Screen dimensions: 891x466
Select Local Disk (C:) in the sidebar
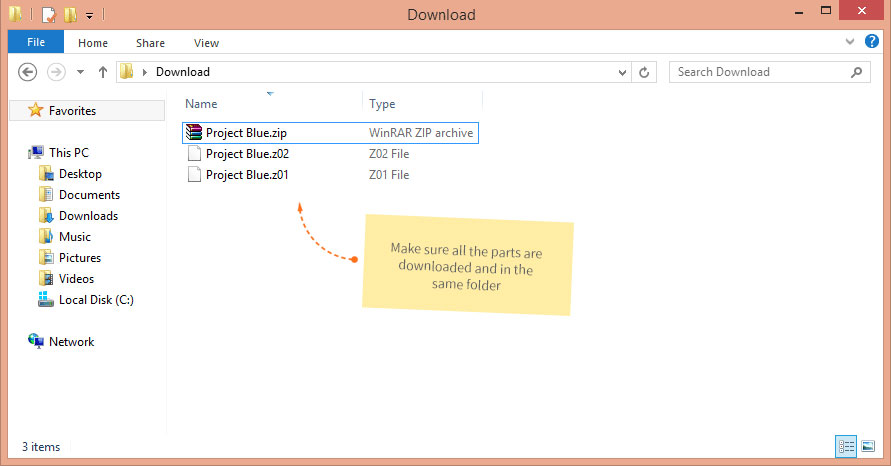(95, 300)
